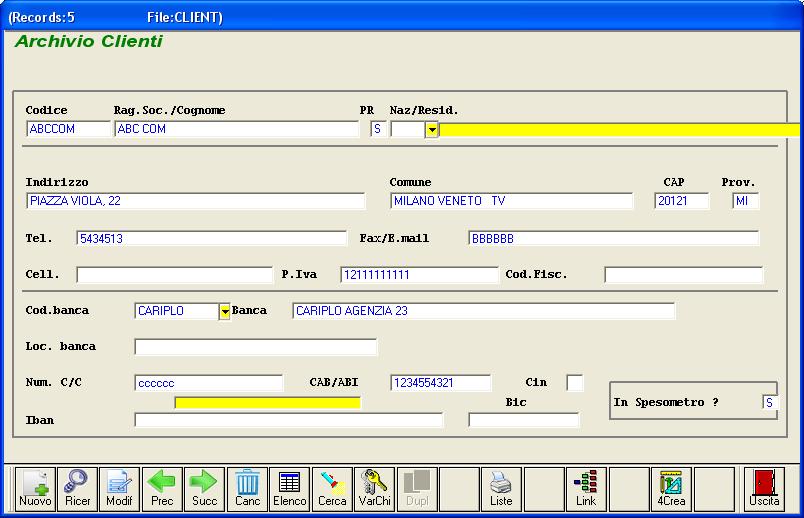Select the Cod.banca CARIPLO combo field
804x518 pixels.
coord(177,311)
